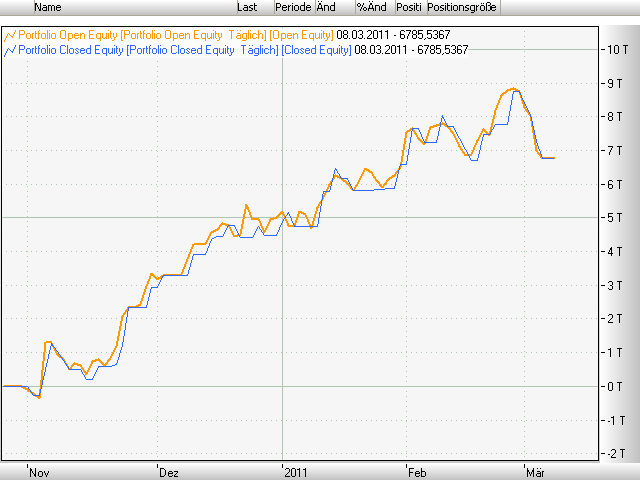
Task: Click the 6 T axis label
Action: click(x=615, y=184)
